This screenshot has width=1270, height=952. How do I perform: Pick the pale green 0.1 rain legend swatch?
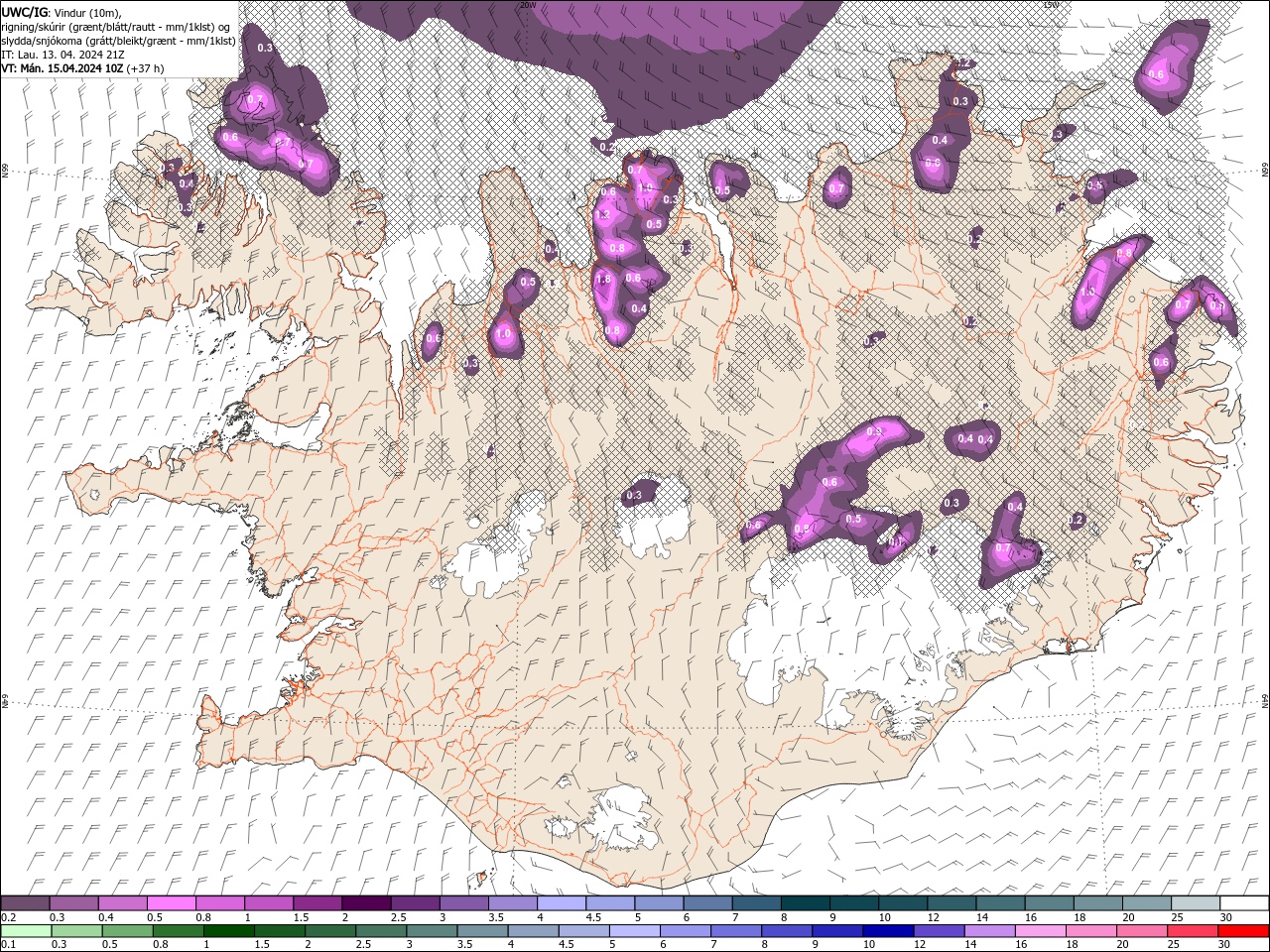tap(26, 931)
